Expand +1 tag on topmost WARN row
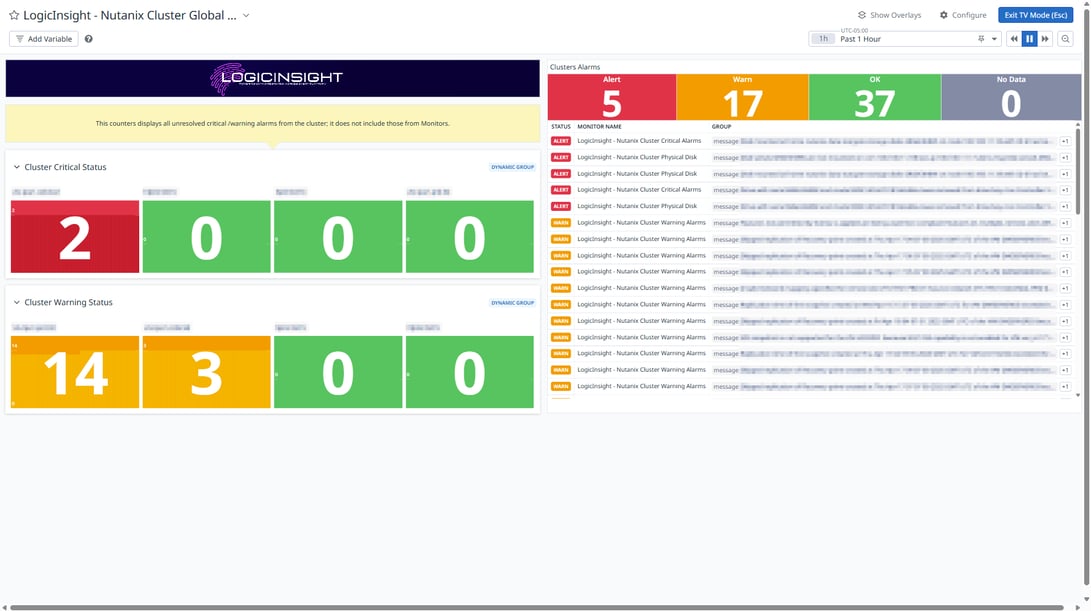The width and height of the screenshot is (1091, 611). pos(1065,223)
